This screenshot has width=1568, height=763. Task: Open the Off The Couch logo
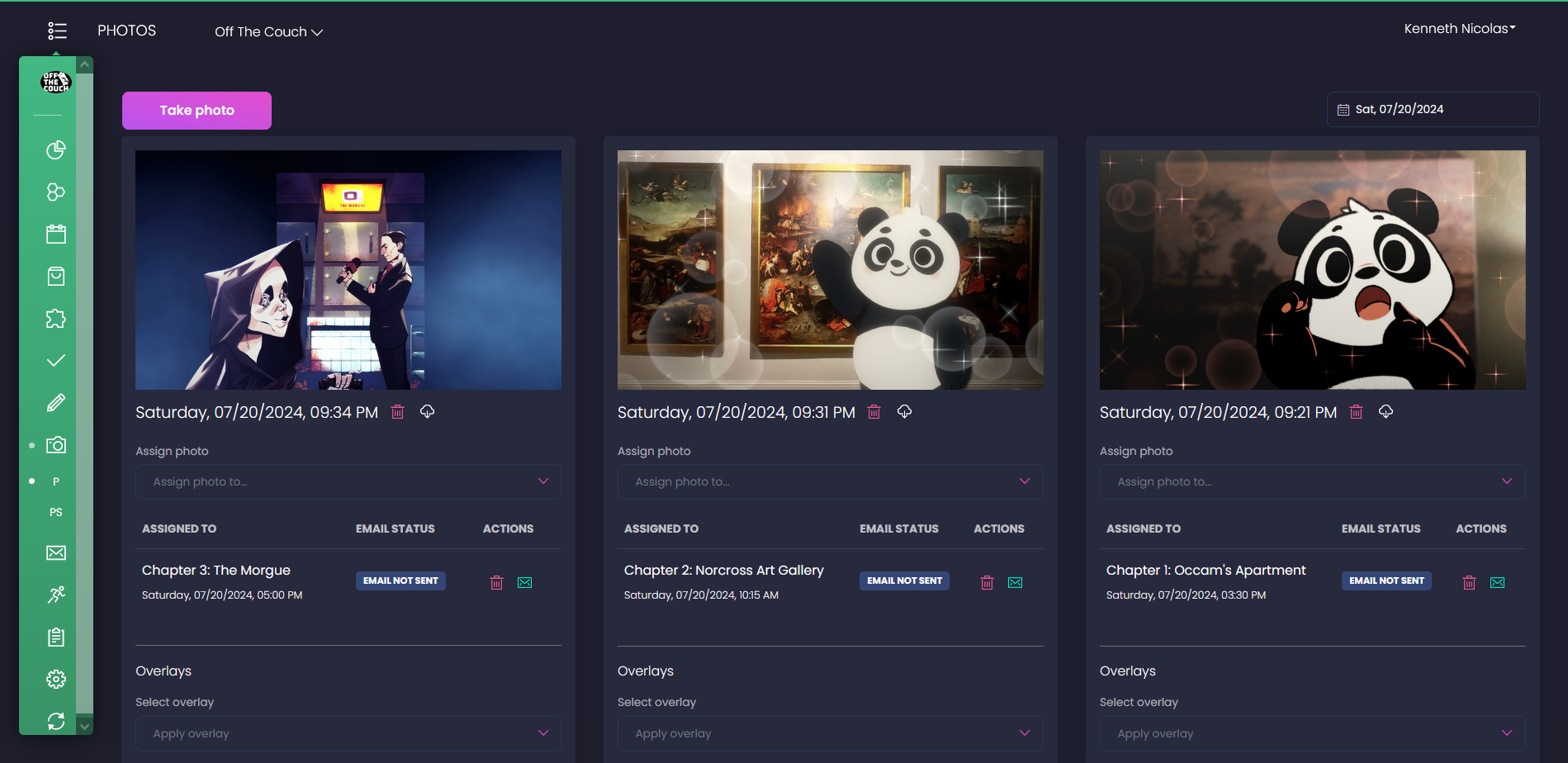click(56, 82)
